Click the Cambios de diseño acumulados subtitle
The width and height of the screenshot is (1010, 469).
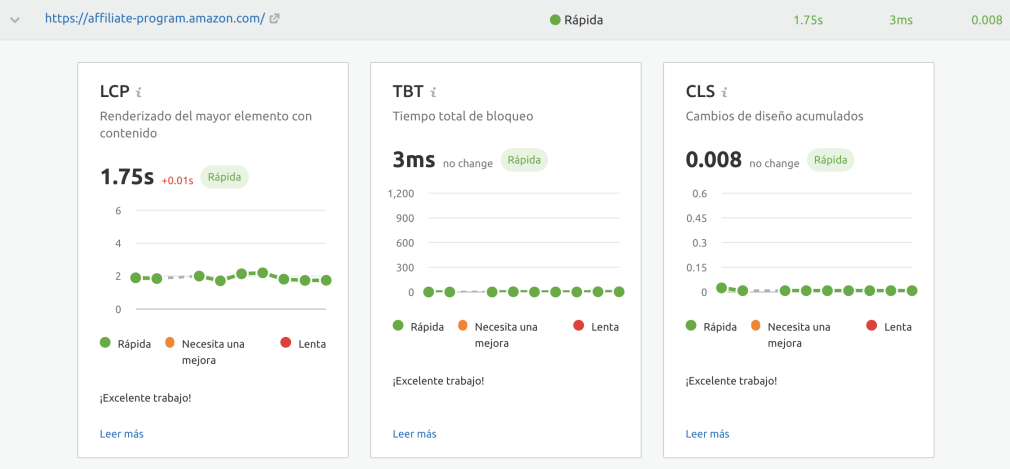pos(775,117)
